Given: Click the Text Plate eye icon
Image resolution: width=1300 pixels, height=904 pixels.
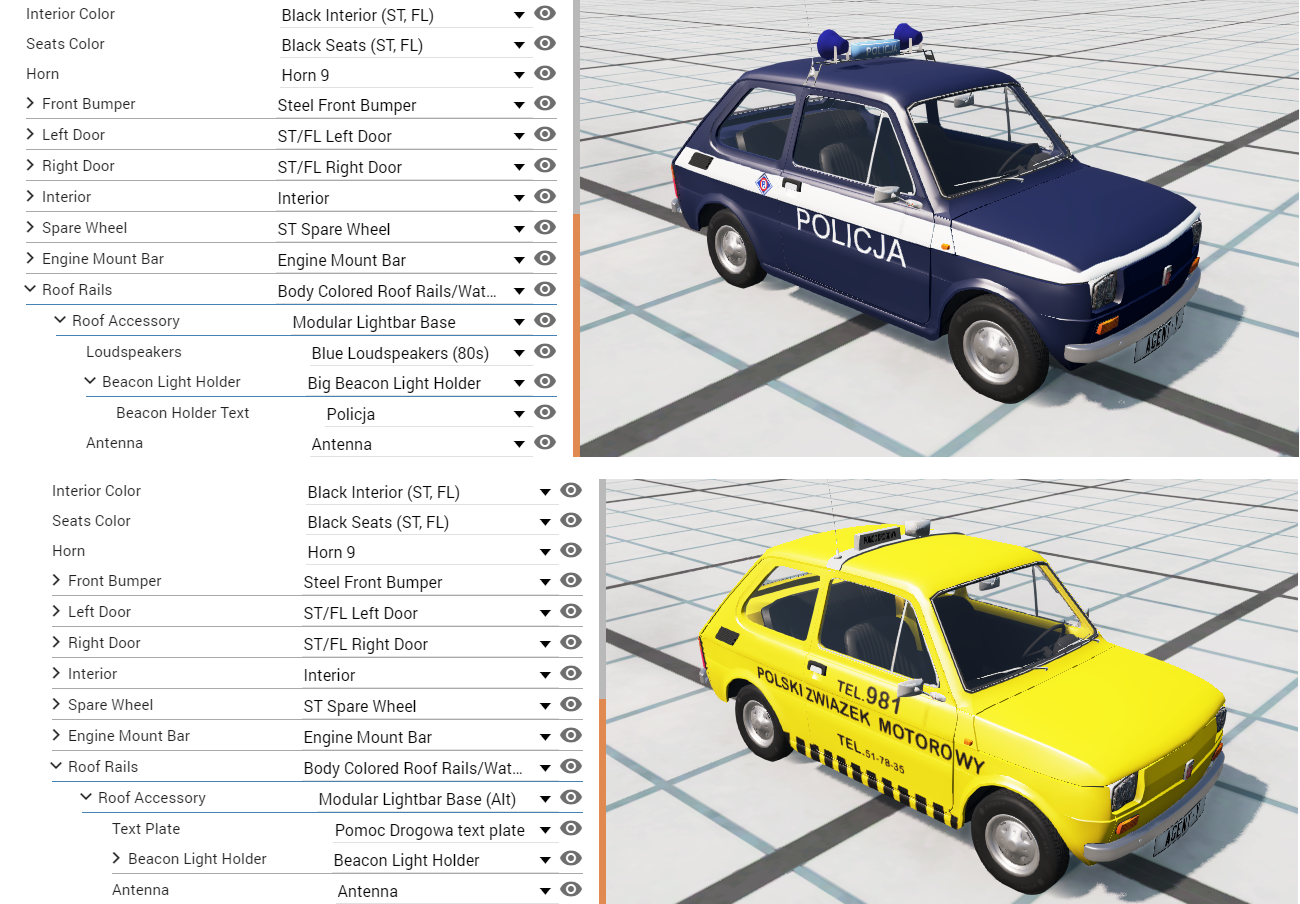Looking at the screenshot, I should pos(571,829).
